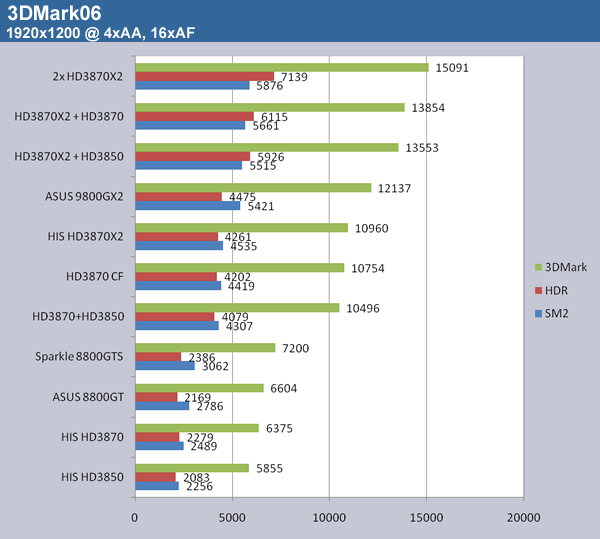The width and height of the screenshot is (600, 539).
Task: Click the value label '13854'
Action: (x=428, y=108)
